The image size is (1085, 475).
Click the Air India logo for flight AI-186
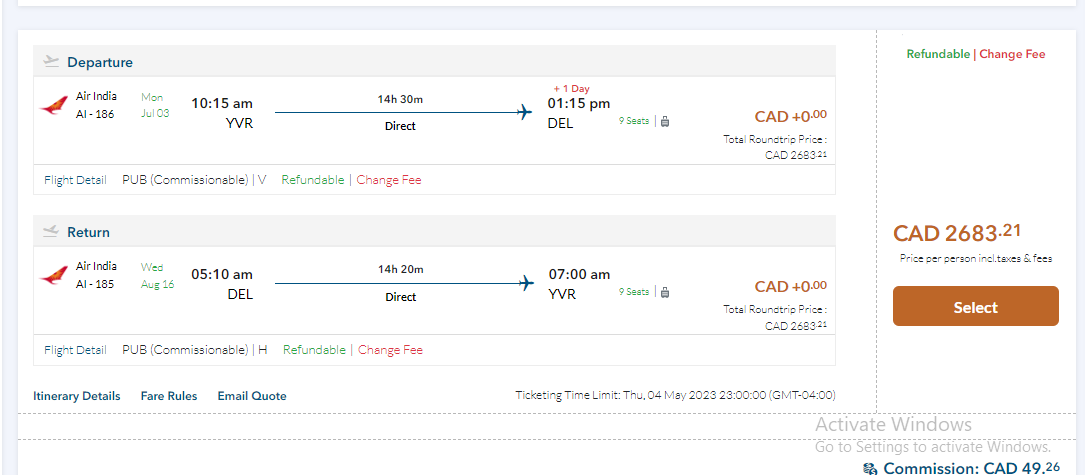[54, 106]
